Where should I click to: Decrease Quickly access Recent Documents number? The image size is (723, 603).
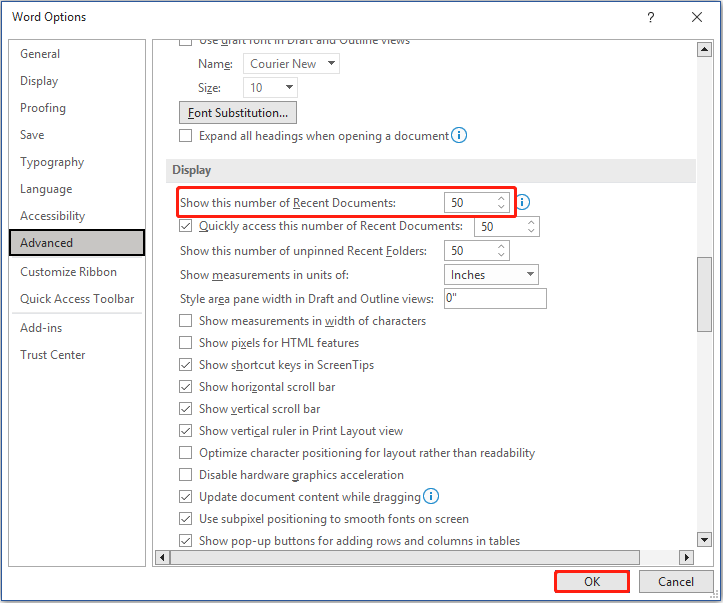pos(531,231)
